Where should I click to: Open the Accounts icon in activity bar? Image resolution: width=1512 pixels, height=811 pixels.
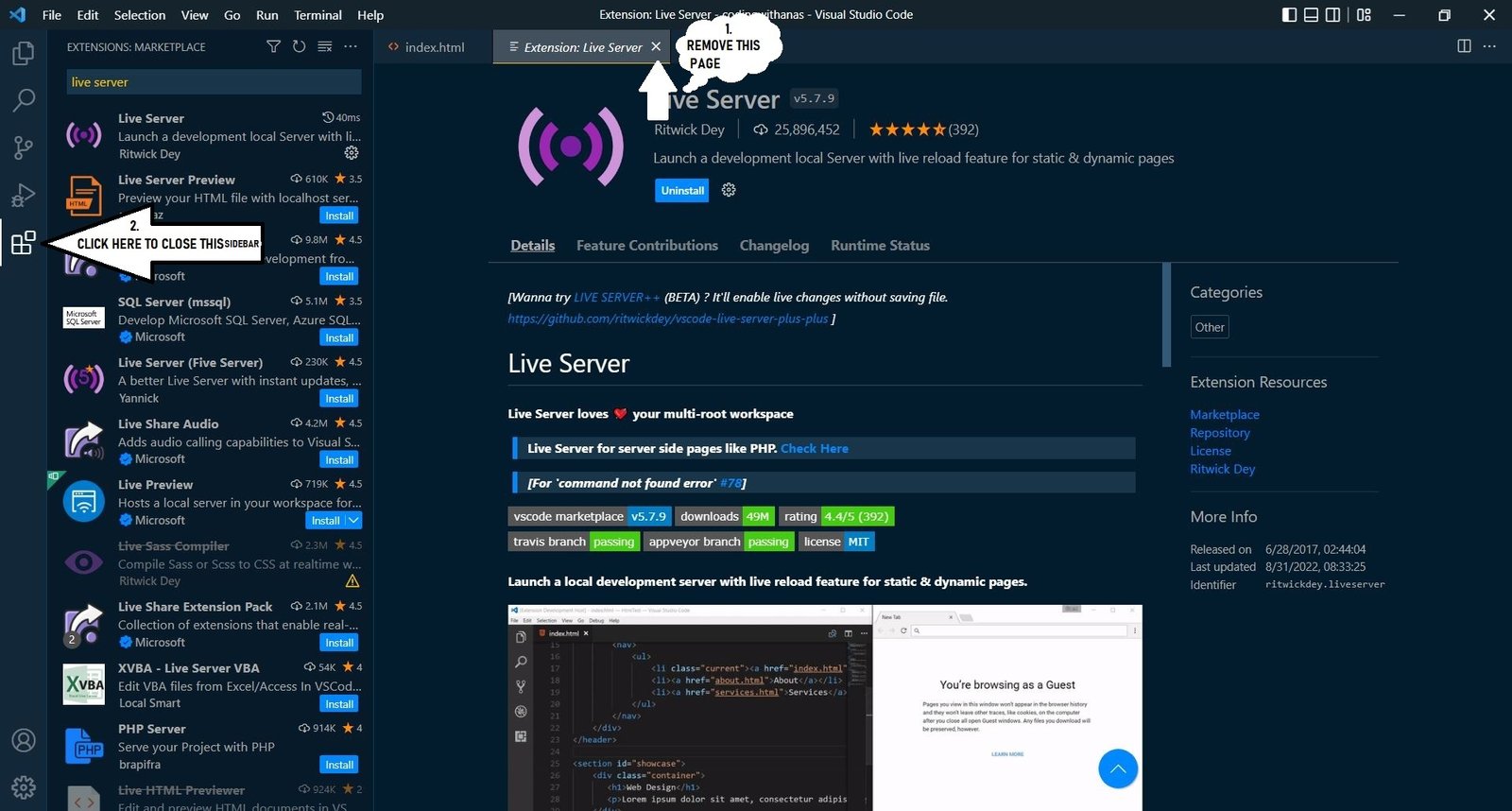click(x=23, y=740)
